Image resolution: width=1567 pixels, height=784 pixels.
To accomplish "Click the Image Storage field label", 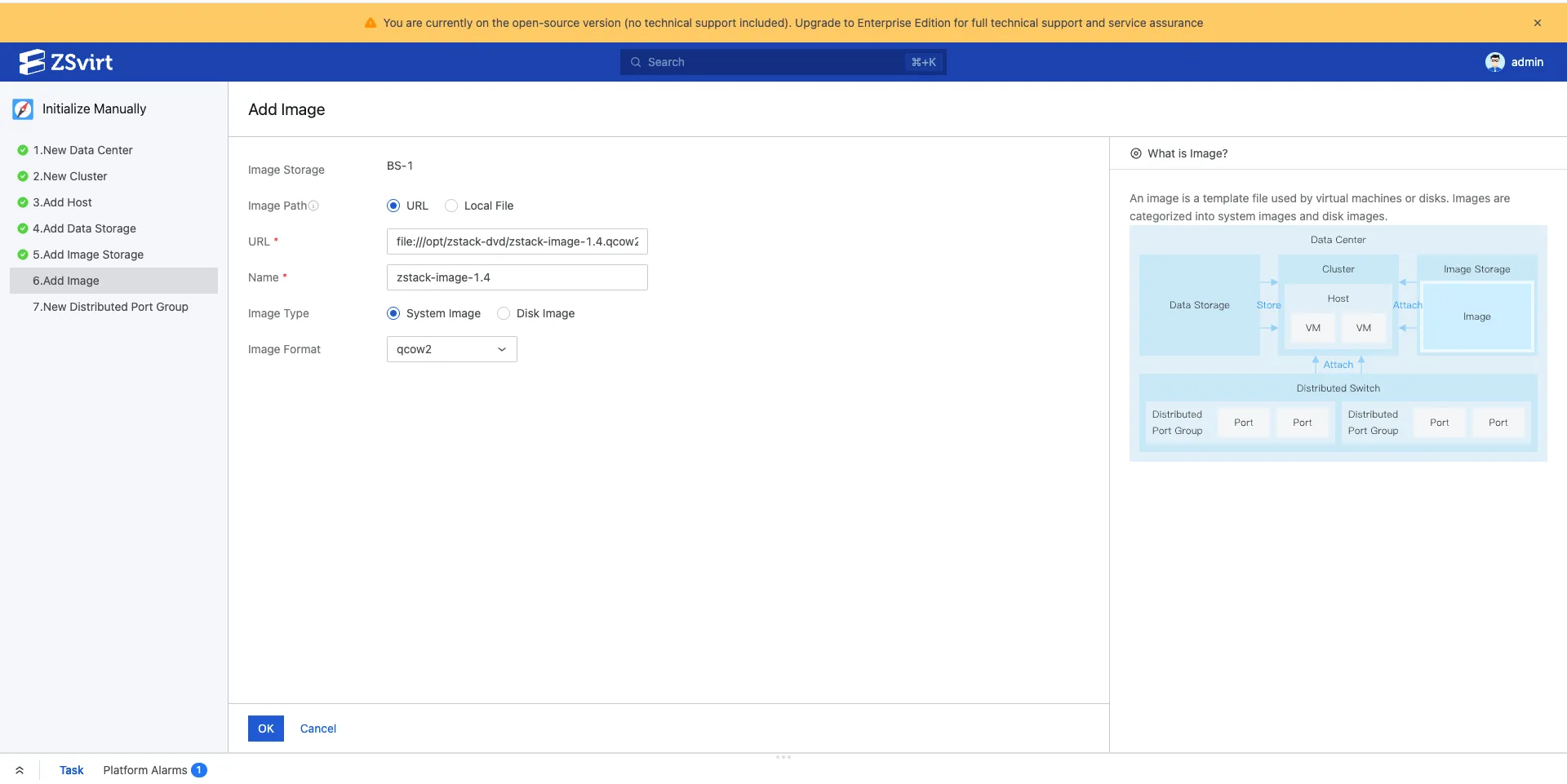I will tap(286, 170).
